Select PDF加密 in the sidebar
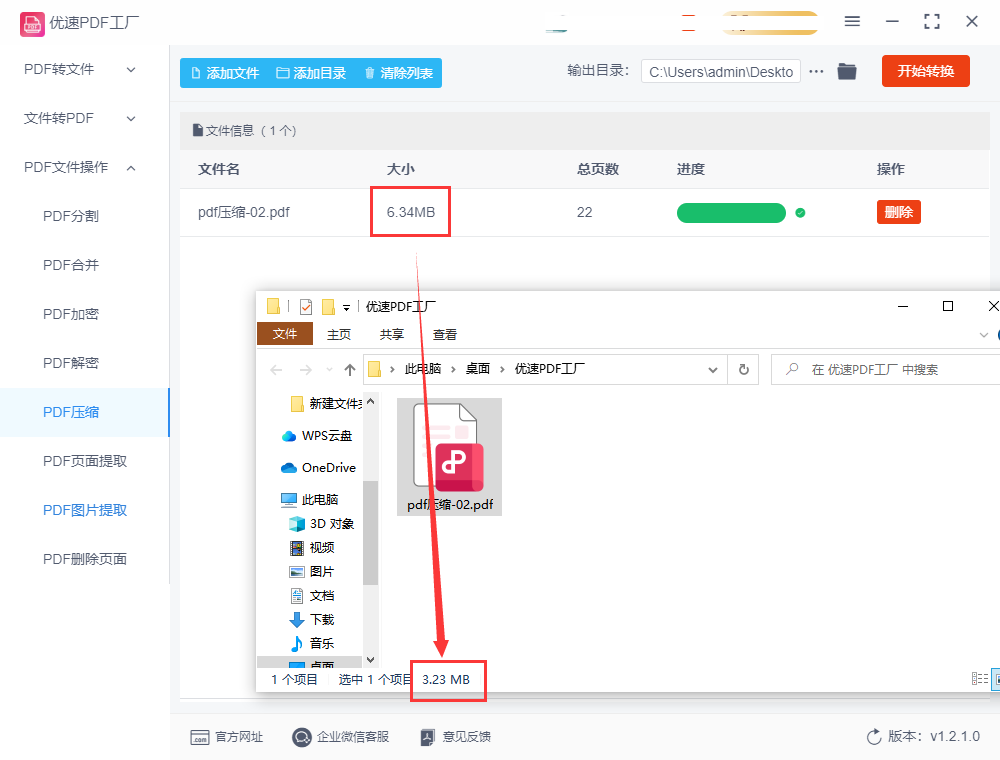 (71, 314)
